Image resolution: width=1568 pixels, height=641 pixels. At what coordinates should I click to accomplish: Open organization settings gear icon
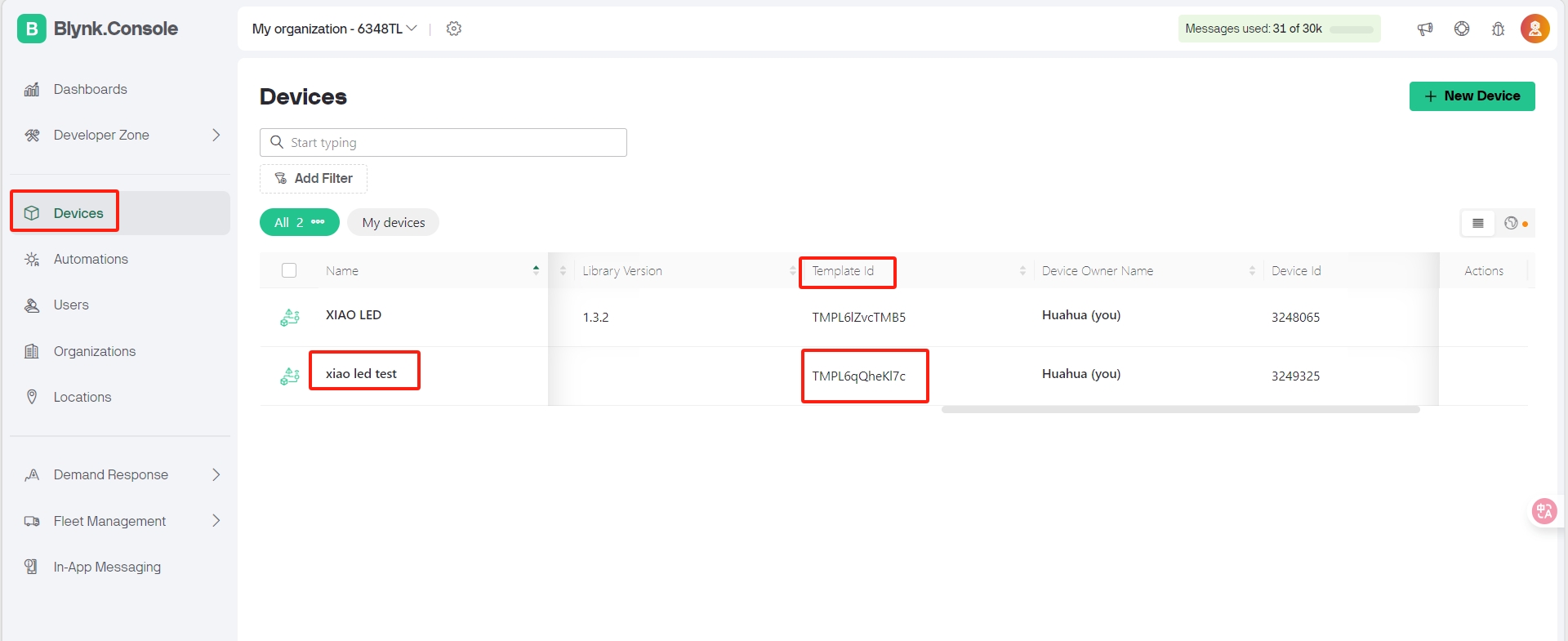[454, 29]
